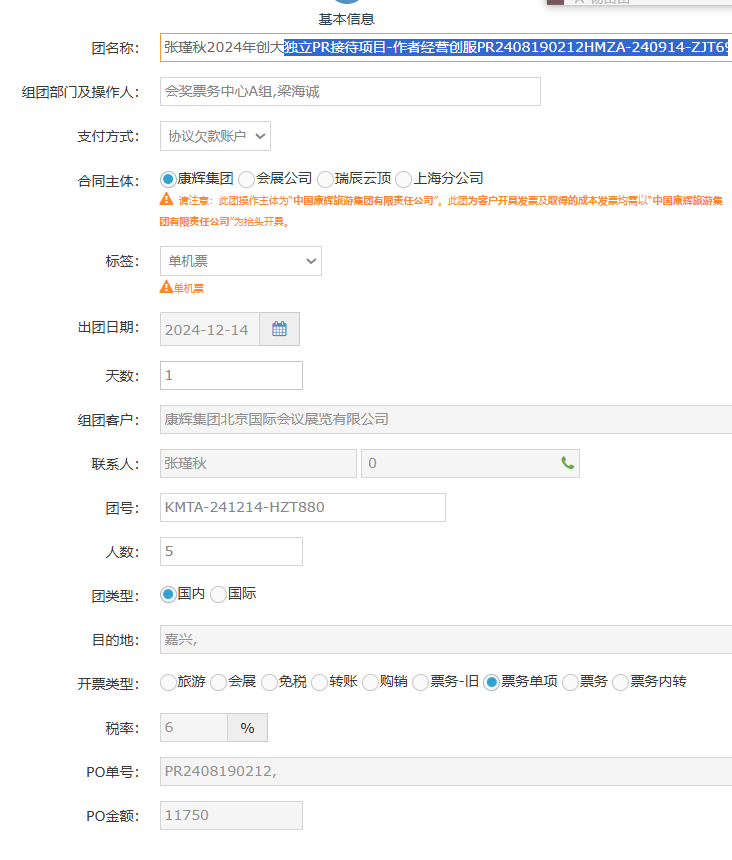Click the 天数 input field

231,376
